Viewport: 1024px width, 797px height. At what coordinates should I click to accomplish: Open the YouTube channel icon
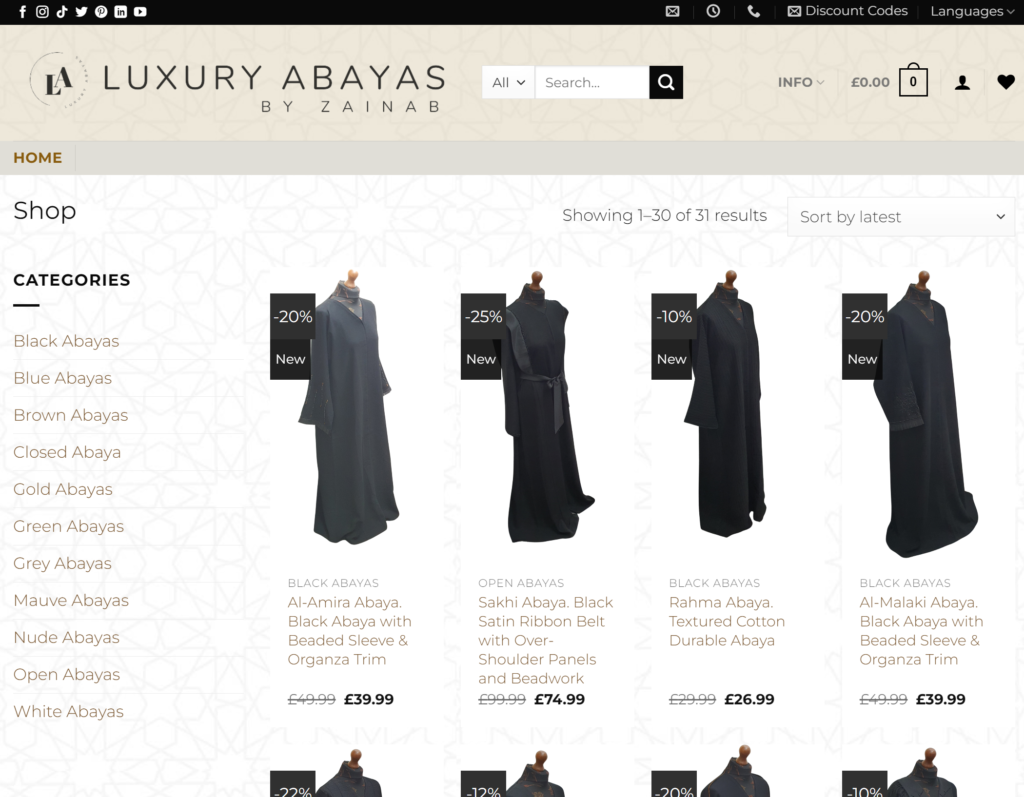coord(140,12)
